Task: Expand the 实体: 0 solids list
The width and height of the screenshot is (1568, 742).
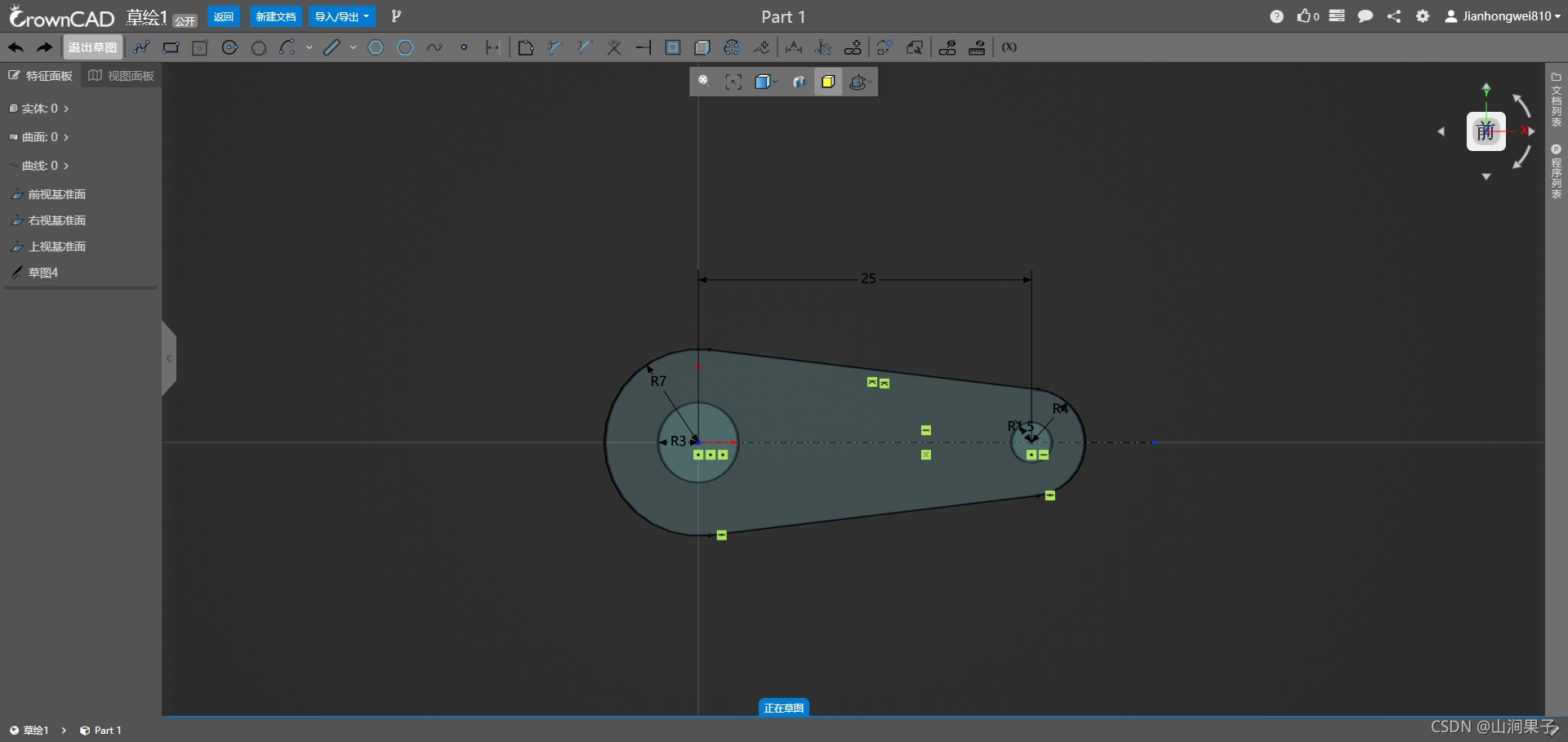Action: point(38,109)
